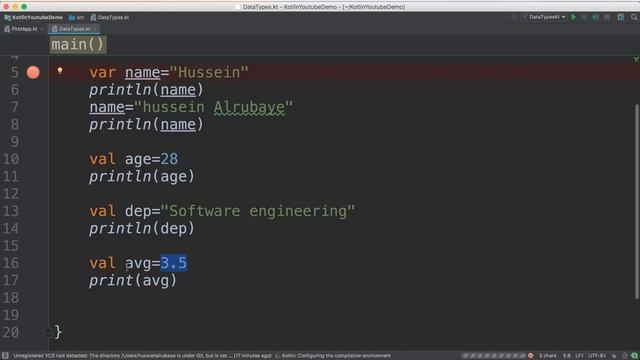The image size is (640, 360).
Task: Click the read-only lock icon in status bar
Action: click(613, 356)
